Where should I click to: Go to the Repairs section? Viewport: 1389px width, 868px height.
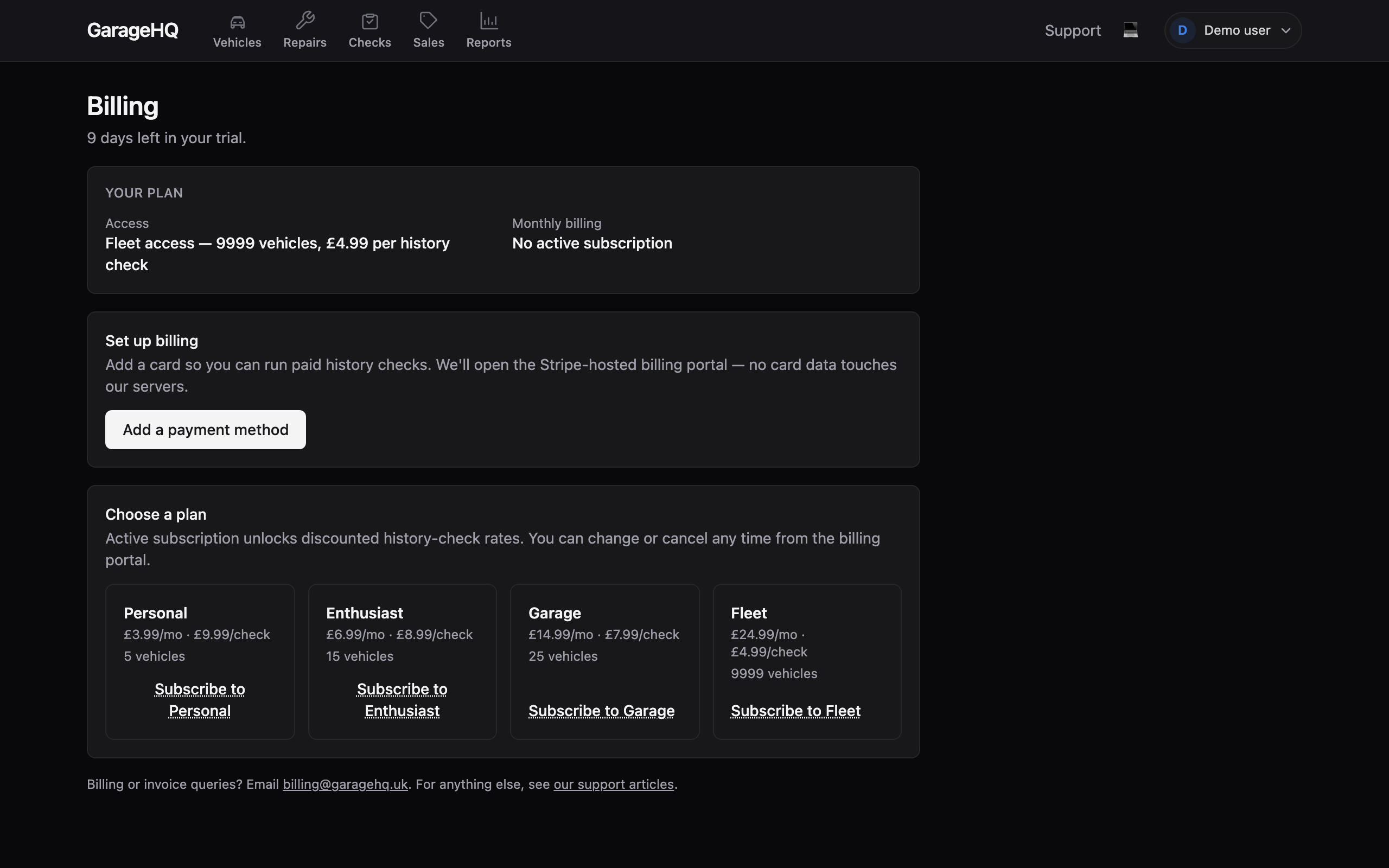tap(305, 30)
